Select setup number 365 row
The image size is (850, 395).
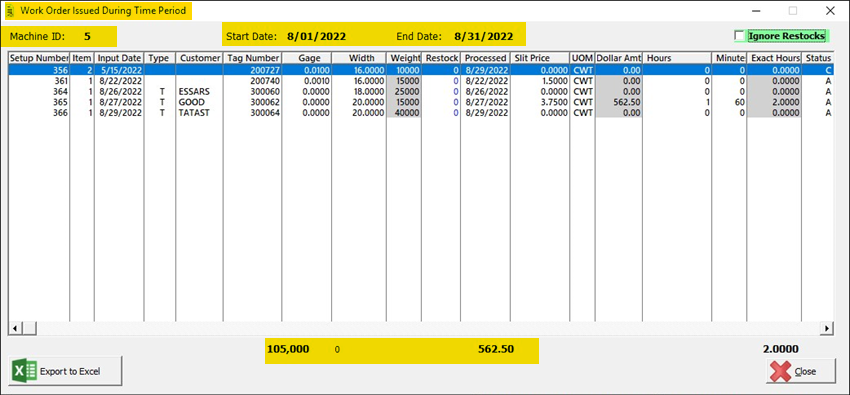421,102
